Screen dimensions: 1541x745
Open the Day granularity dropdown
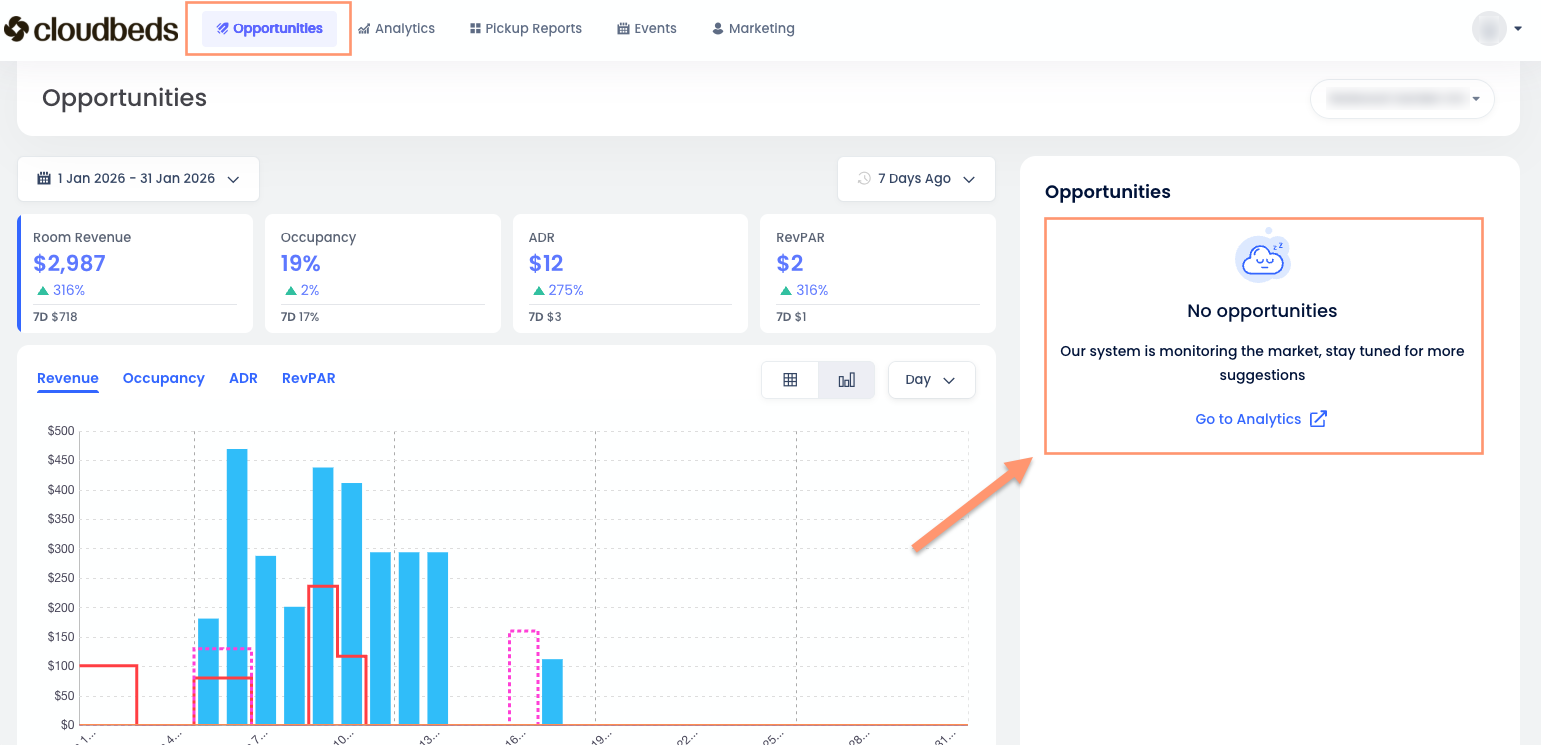click(x=931, y=380)
